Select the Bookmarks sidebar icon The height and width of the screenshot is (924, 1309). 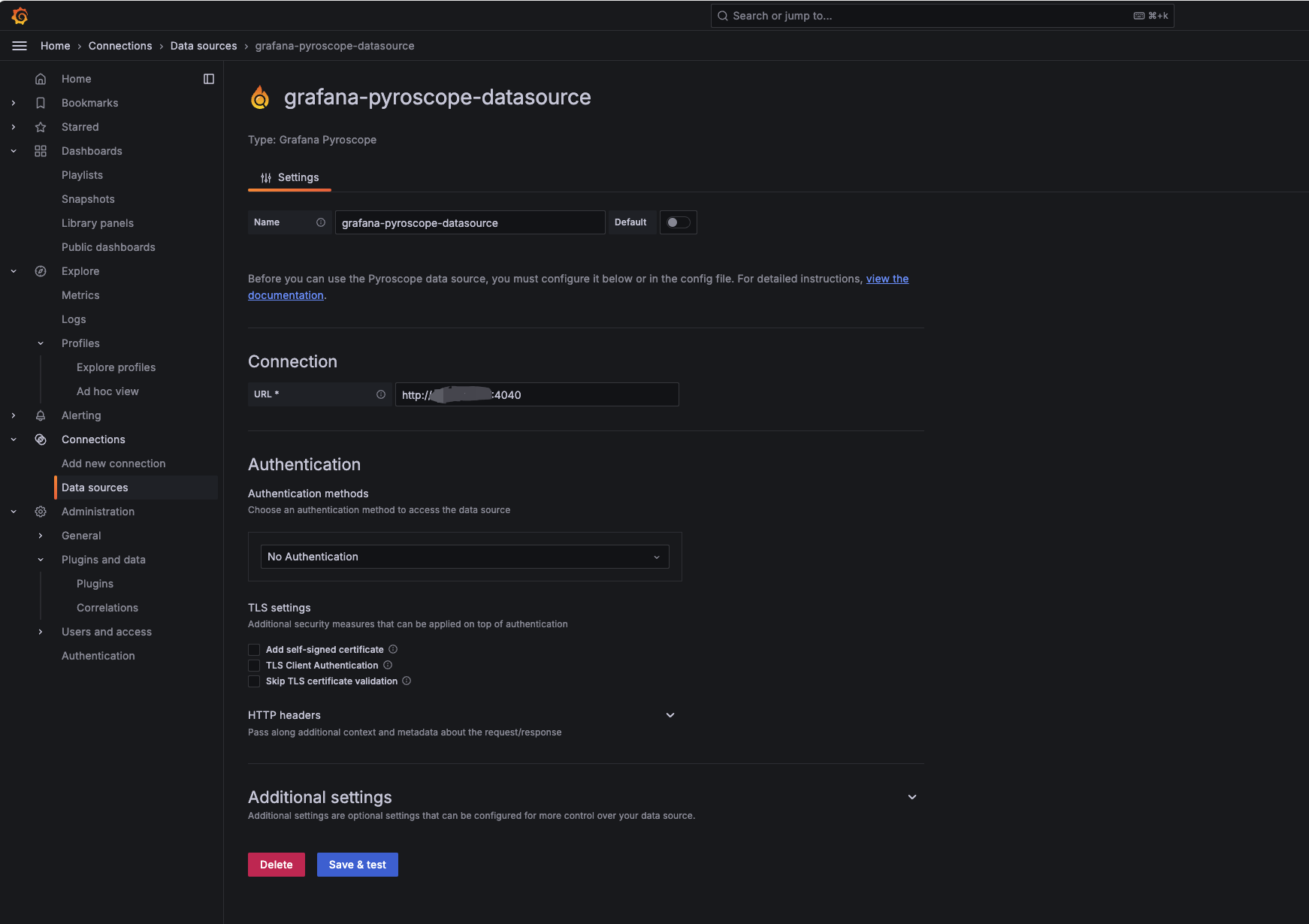click(41, 102)
